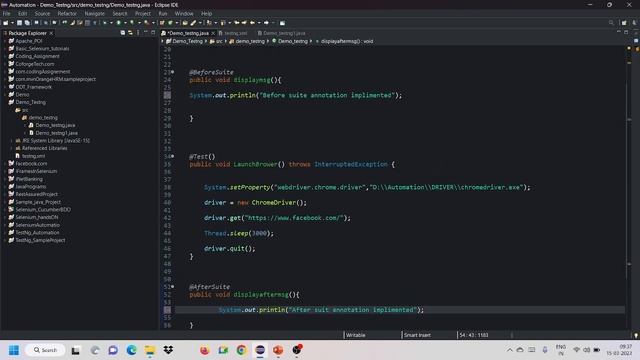Viewport: 640px width, 360px height.
Task: Expand the TestNg_Automation project
Action: click(5, 233)
